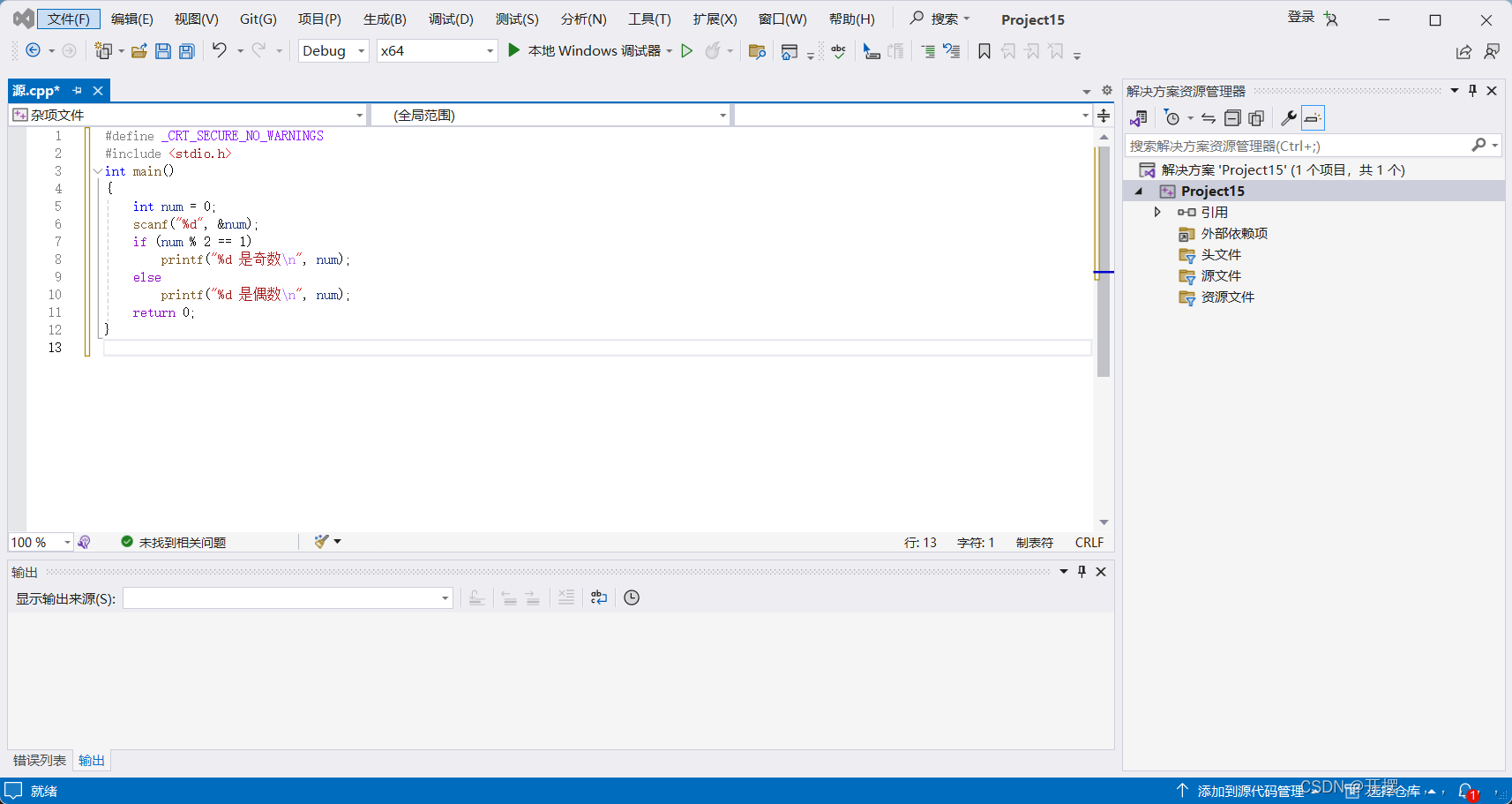Screen dimensions: 1512x804
Task: Pin the Solution Explorer panel
Action: pyautogui.click(x=1472, y=90)
